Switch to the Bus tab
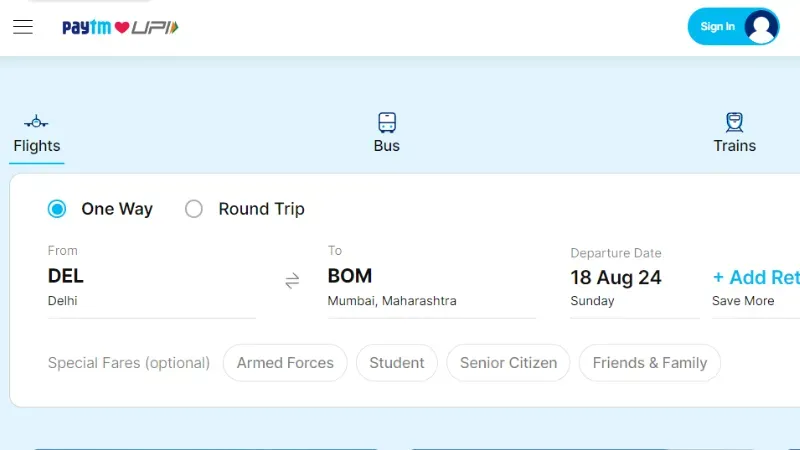Viewport: 800px width, 450px height. click(387, 146)
